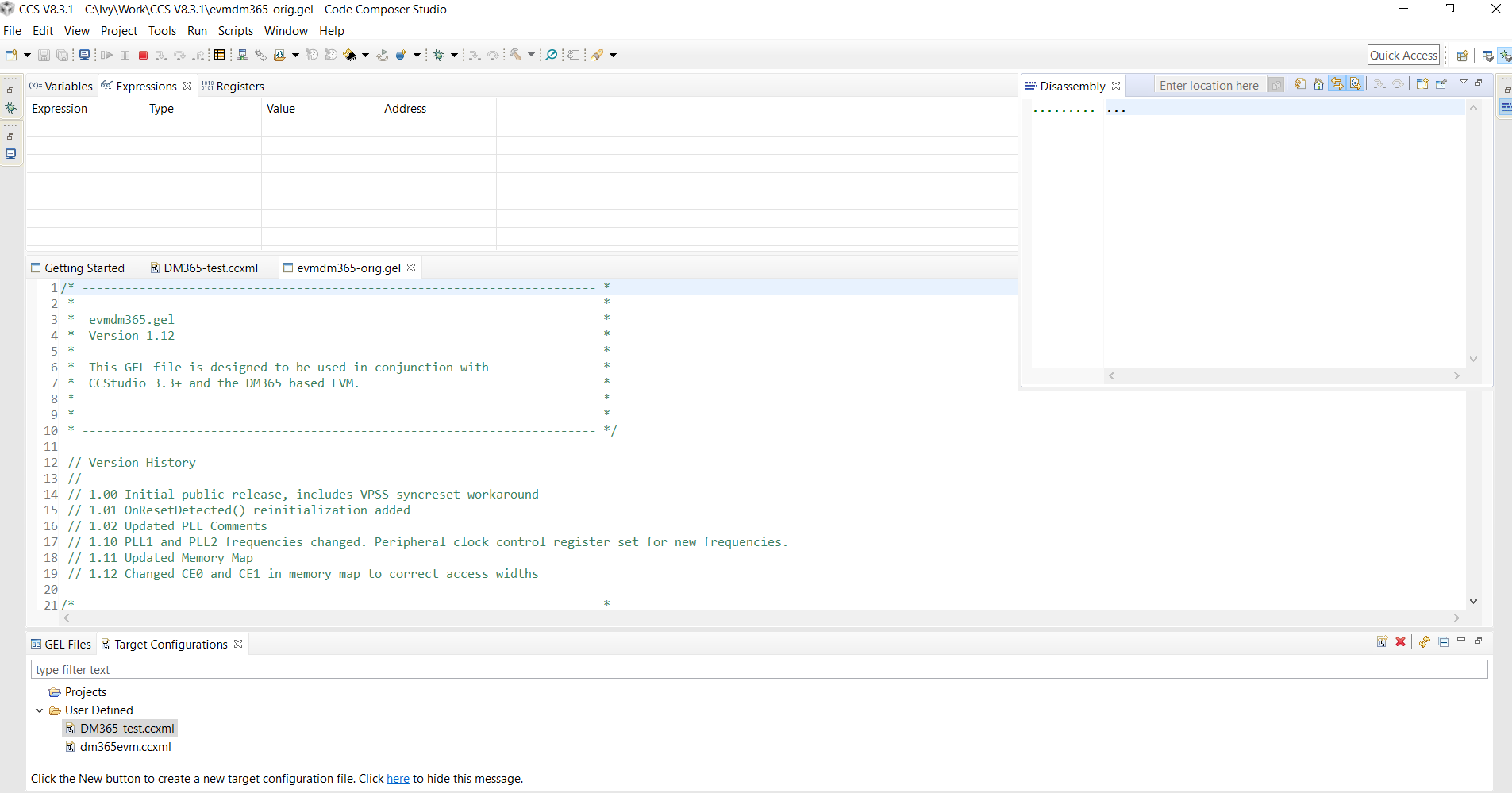
Task: Switch to the Variables tab
Action: coord(61,86)
